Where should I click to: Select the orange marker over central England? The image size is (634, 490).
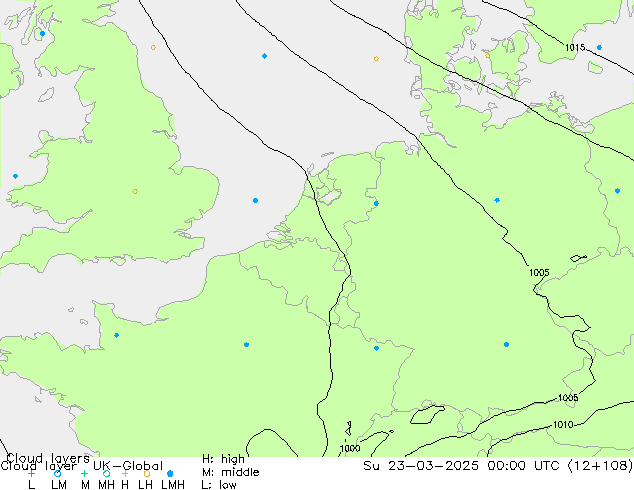point(135,191)
